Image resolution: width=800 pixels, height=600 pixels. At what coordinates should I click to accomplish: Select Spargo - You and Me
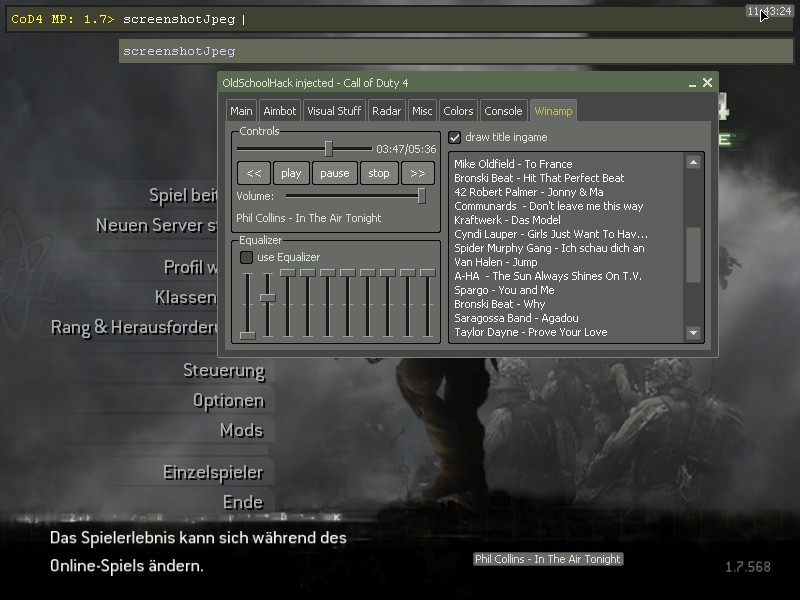coord(504,290)
